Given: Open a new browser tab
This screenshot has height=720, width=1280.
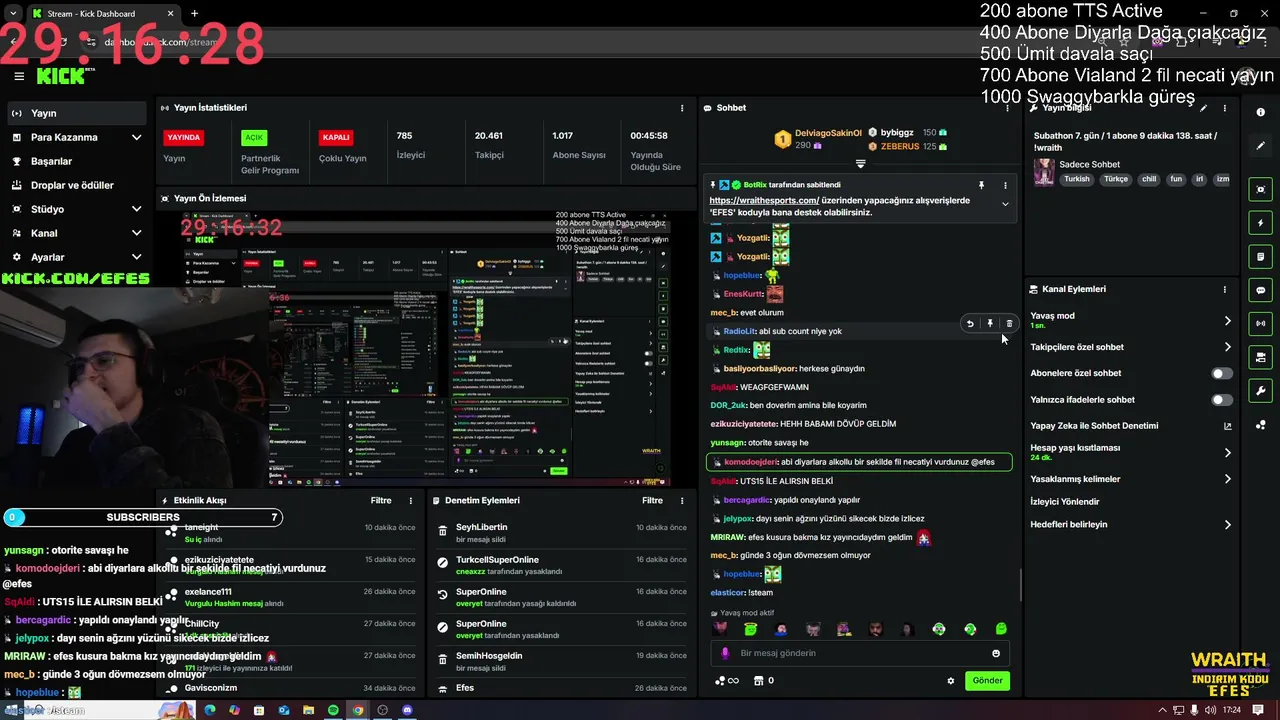Looking at the screenshot, I should 194,14.
